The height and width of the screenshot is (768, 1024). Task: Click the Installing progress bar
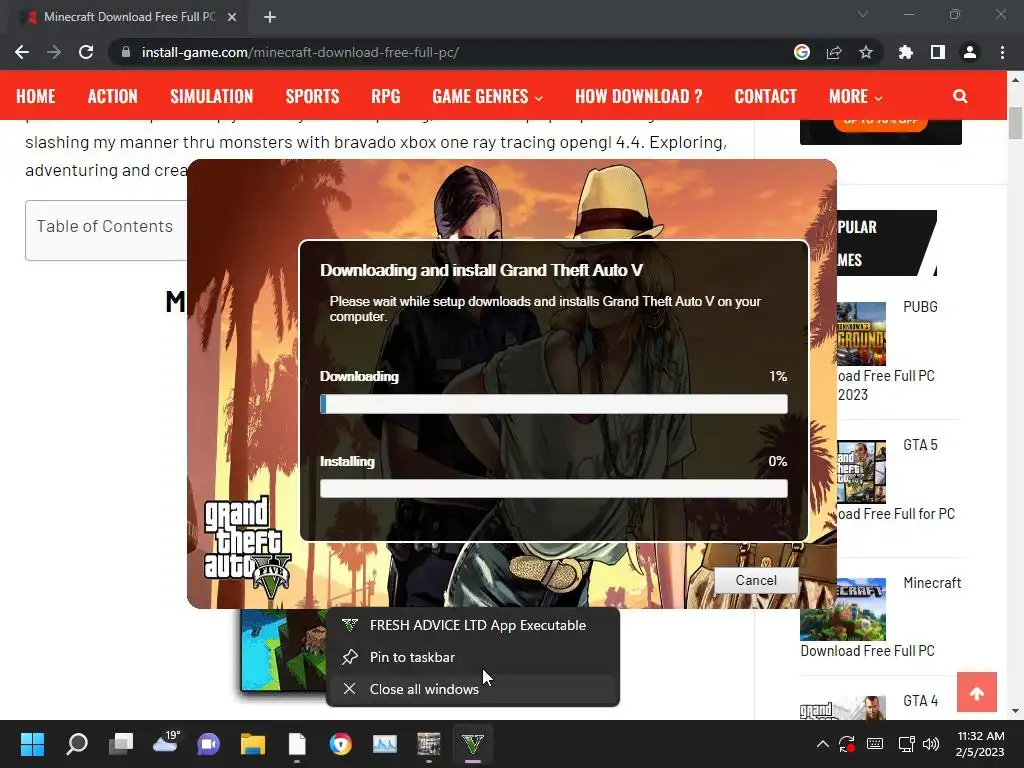[554, 488]
